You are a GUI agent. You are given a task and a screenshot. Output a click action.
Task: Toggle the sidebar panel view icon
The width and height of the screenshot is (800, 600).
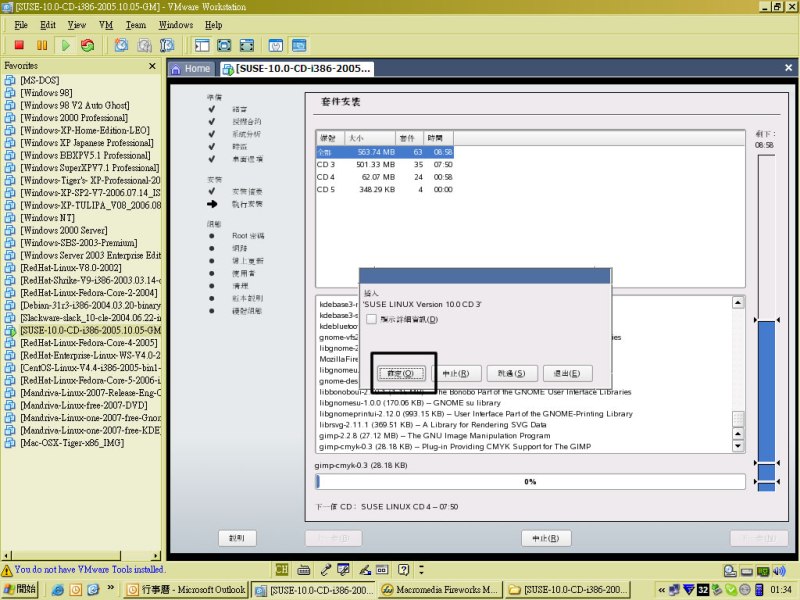202,45
